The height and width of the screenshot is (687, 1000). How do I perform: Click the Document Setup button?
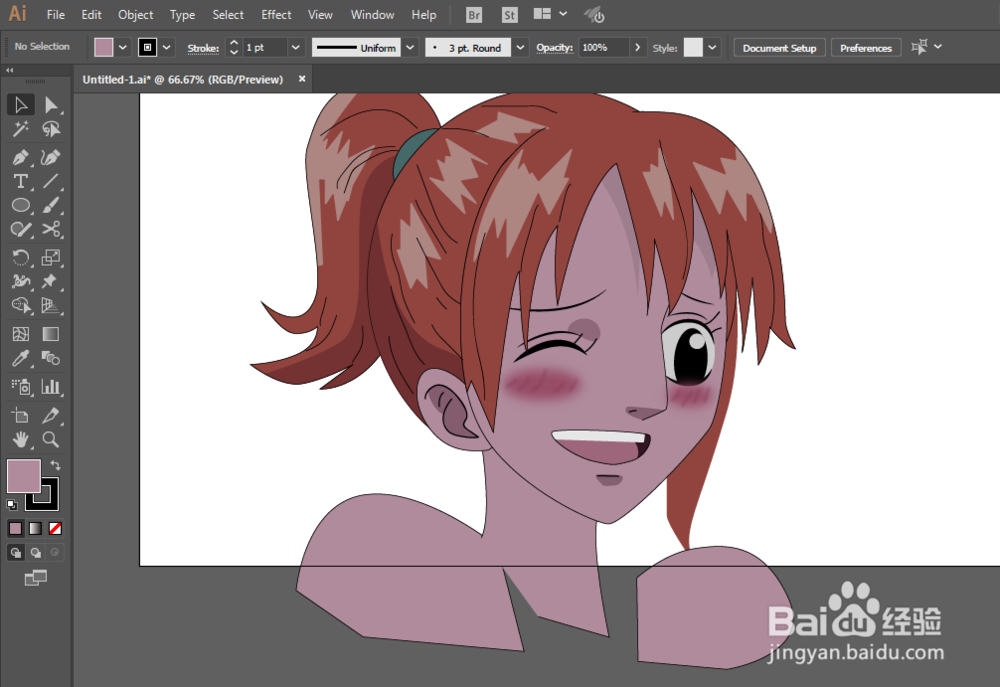coord(779,48)
